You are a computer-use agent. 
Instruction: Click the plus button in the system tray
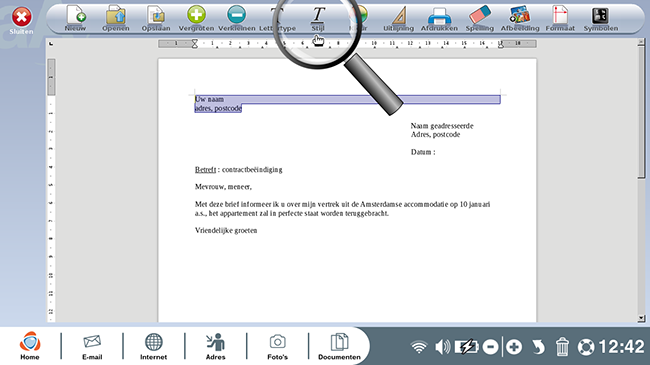514,347
